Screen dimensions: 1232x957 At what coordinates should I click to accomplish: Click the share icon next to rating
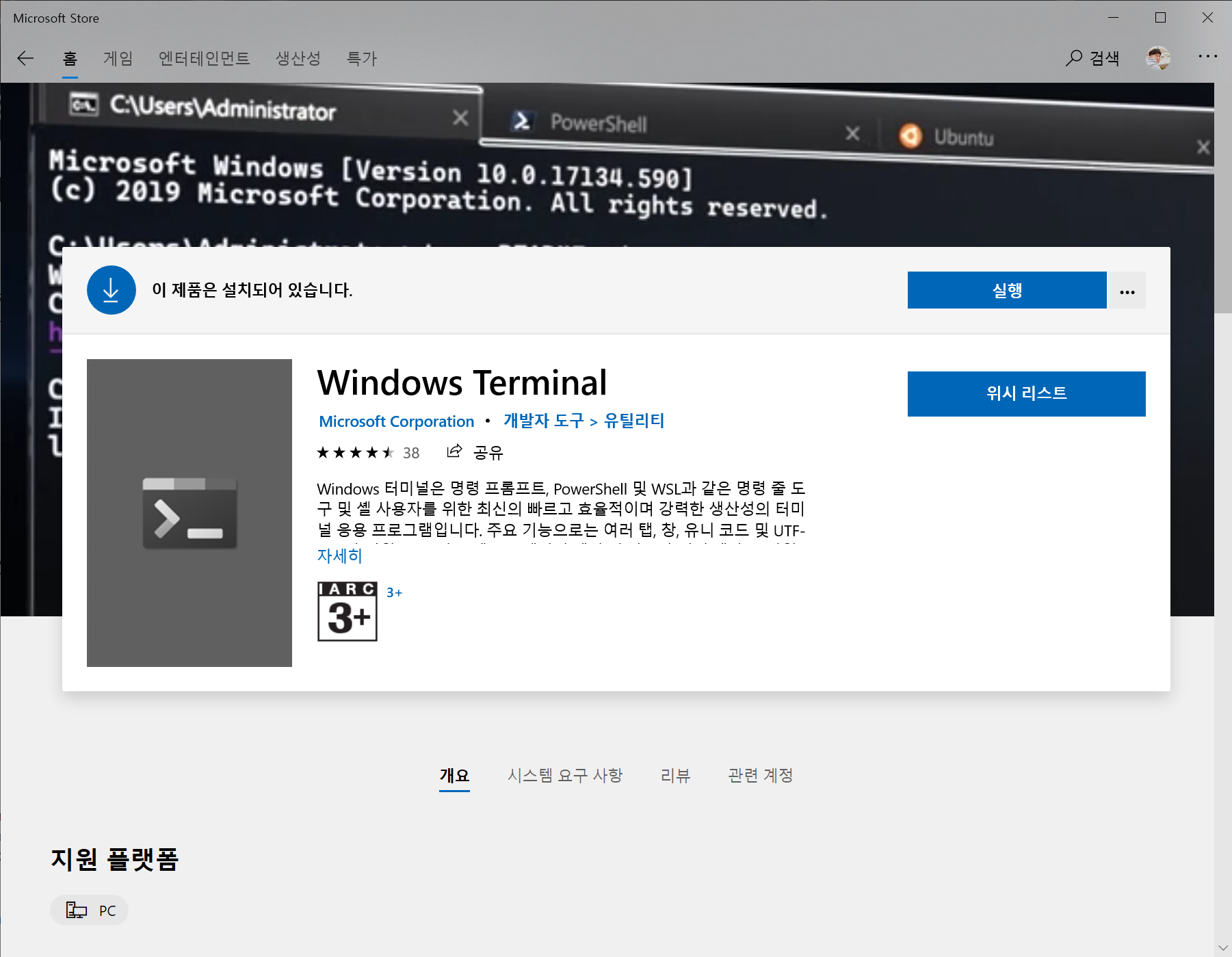(454, 451)
